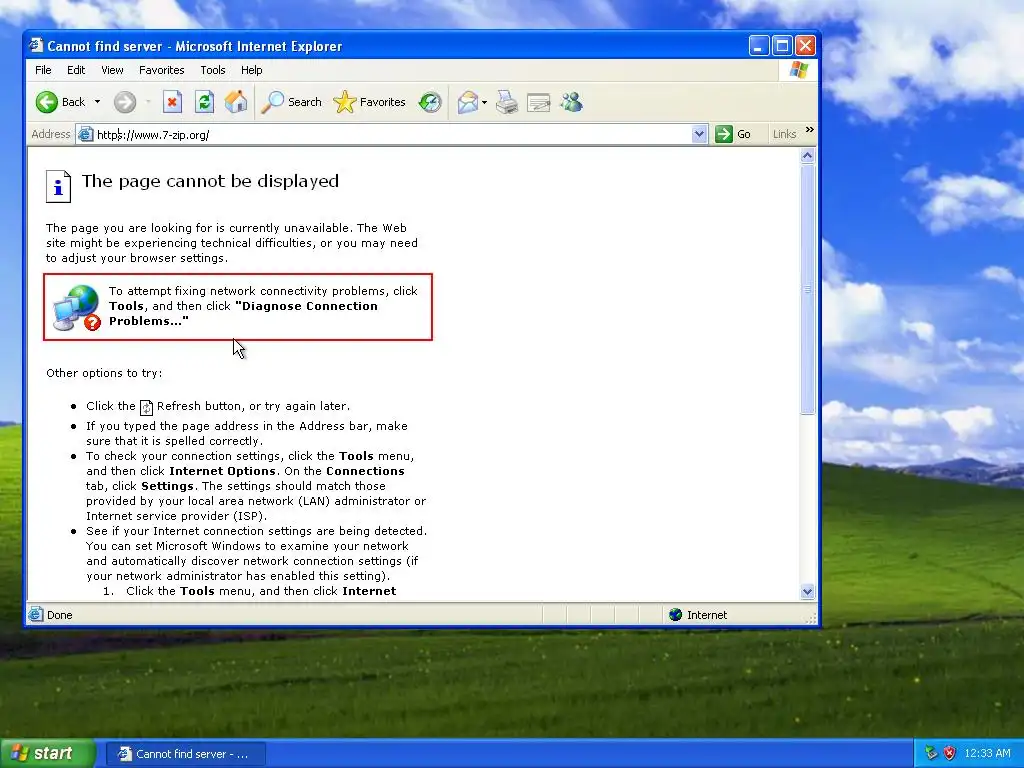Click the Windows flag logo throbber

tap(798, 70)
